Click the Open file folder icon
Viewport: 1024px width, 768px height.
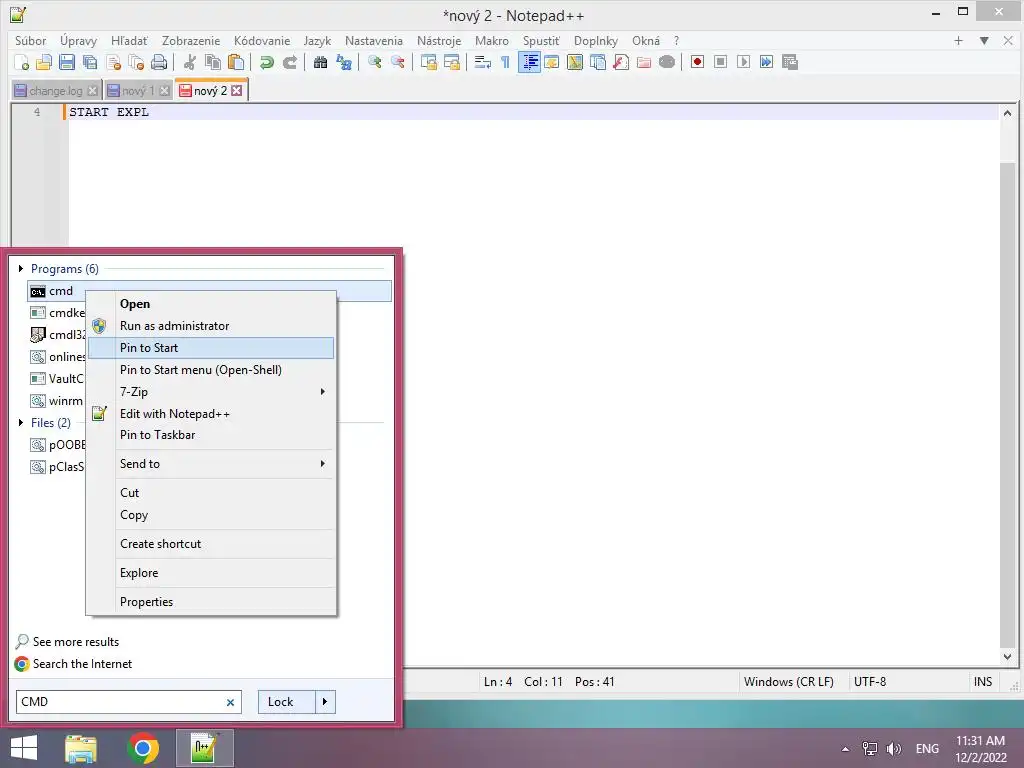pyautogui.click(x=44, y=62)
